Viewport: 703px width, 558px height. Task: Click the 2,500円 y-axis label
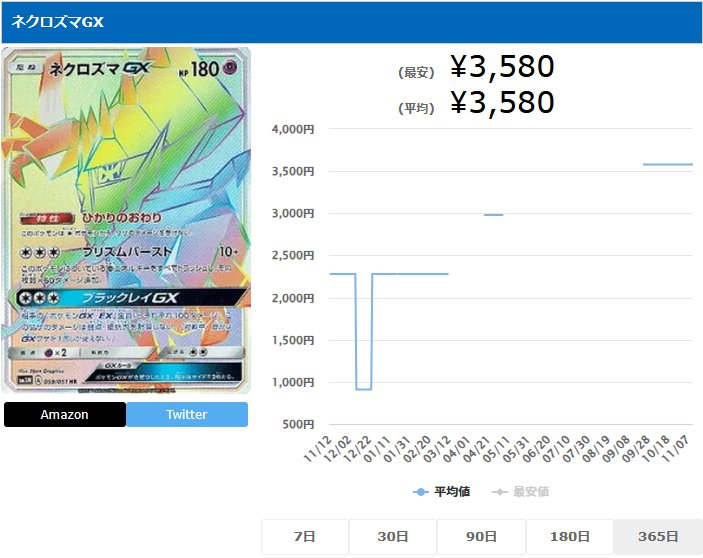(x=293, y=255)
